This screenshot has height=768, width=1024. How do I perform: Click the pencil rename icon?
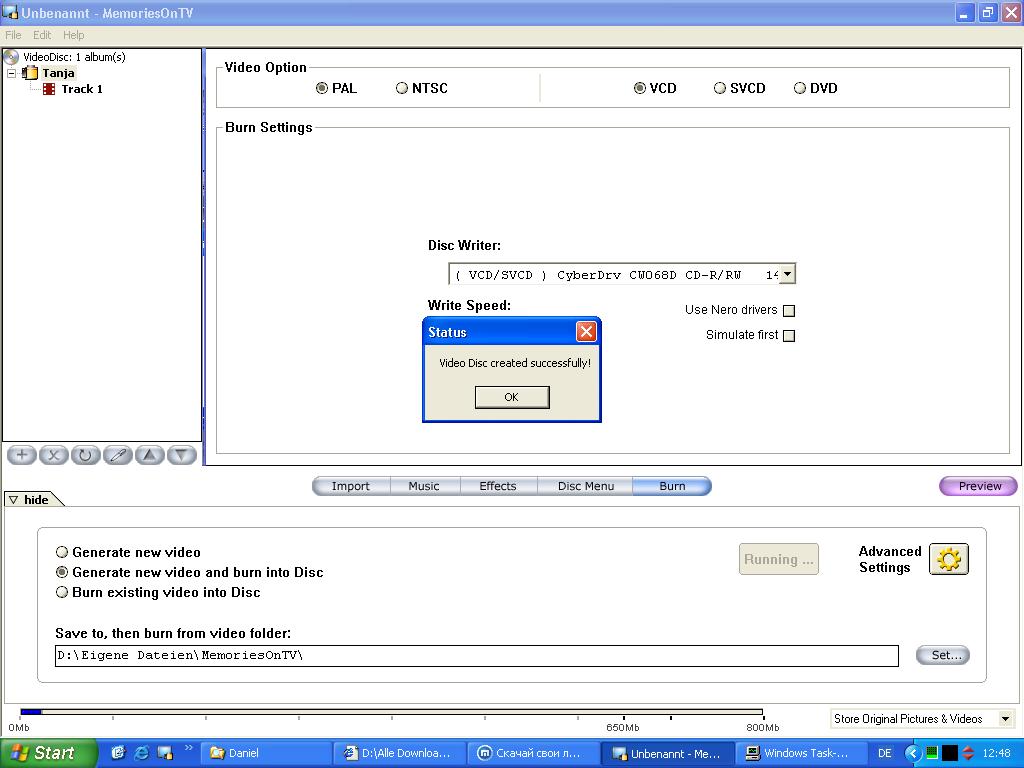[118, 455]
